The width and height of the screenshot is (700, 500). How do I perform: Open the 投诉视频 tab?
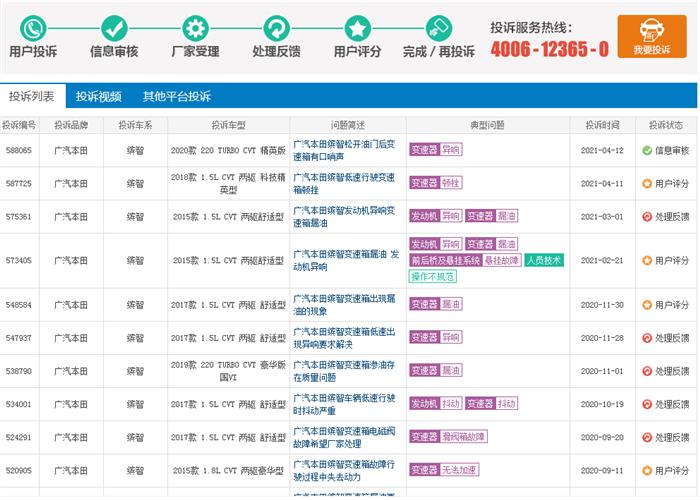tap(99, 96)
